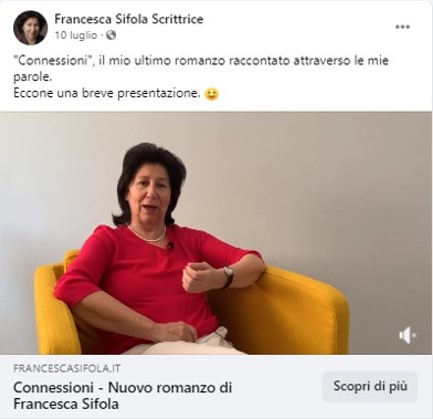Open the three-dot post options menu

pos(402,27)
